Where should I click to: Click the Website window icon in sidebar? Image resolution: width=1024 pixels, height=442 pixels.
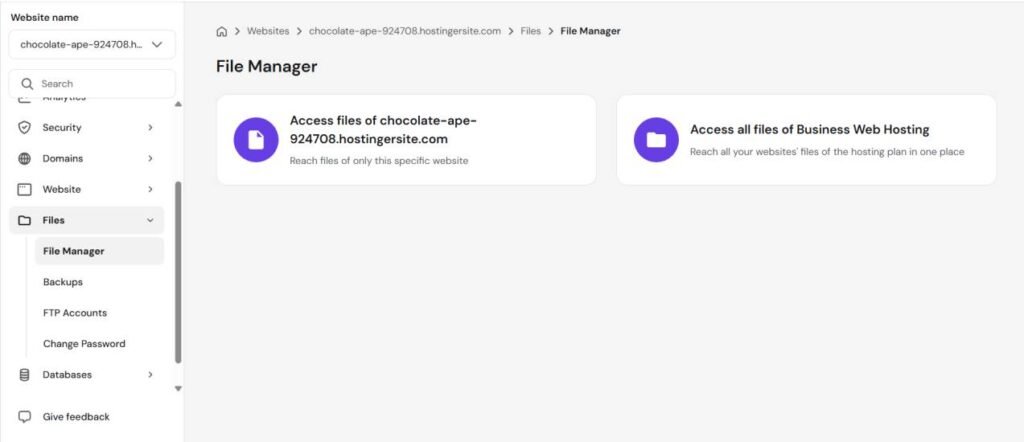click(x=25, y=190)
